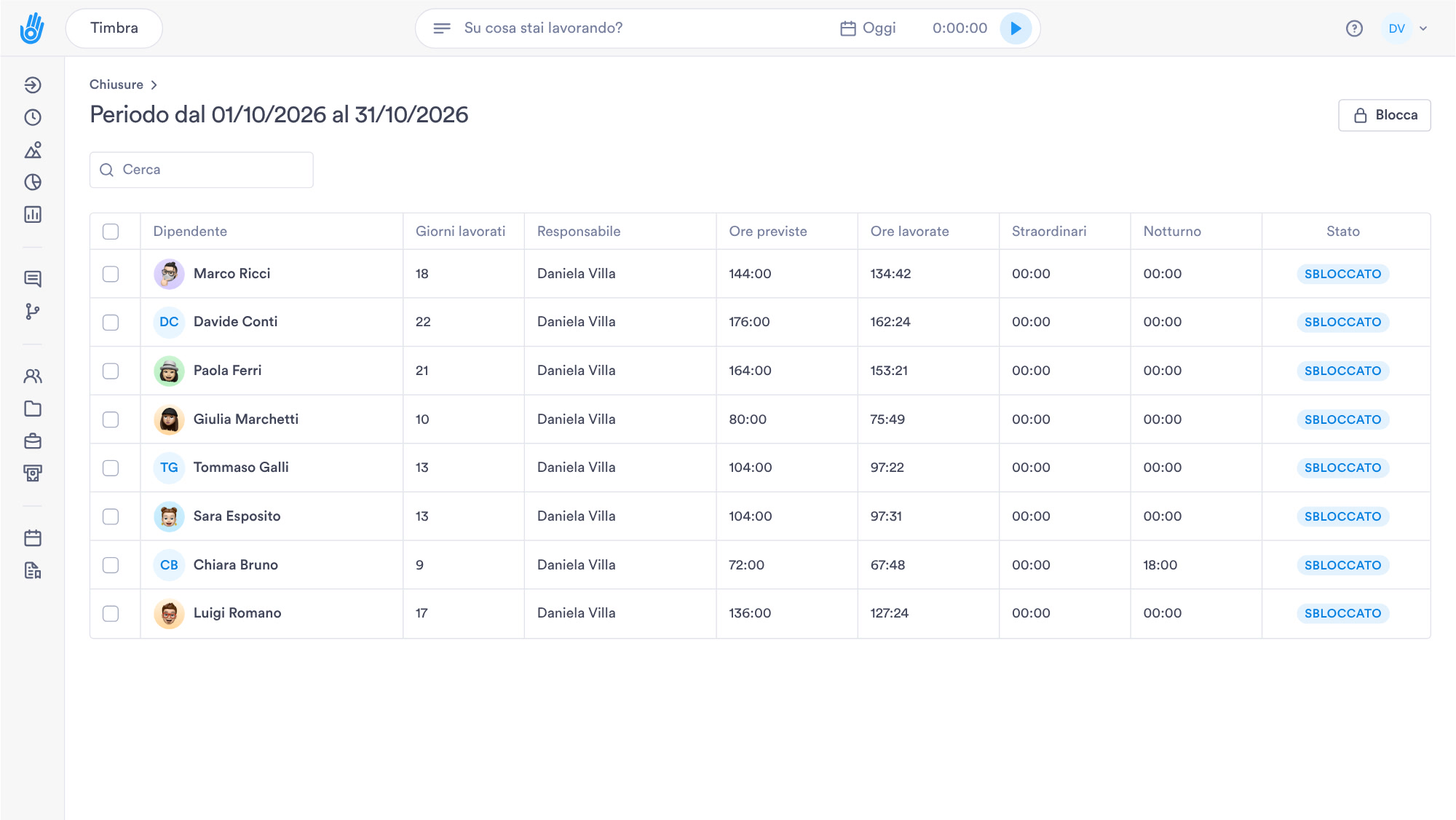This screenshot has height=820, width=1456.
Task: Open the mountain shapes sidebar icon
Action: coord(33,150)
